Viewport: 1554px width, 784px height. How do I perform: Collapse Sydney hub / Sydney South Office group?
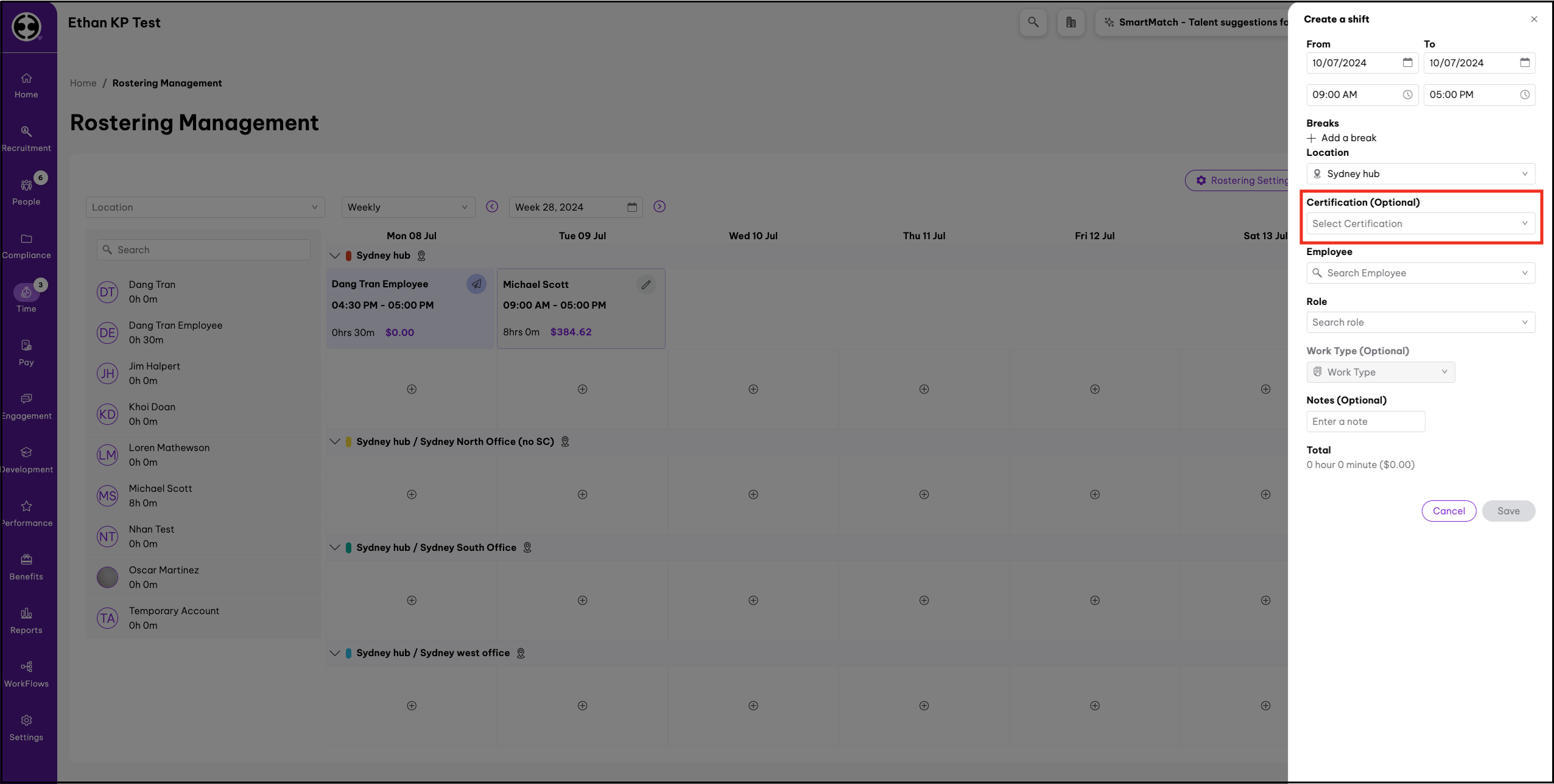coord(335,548)
